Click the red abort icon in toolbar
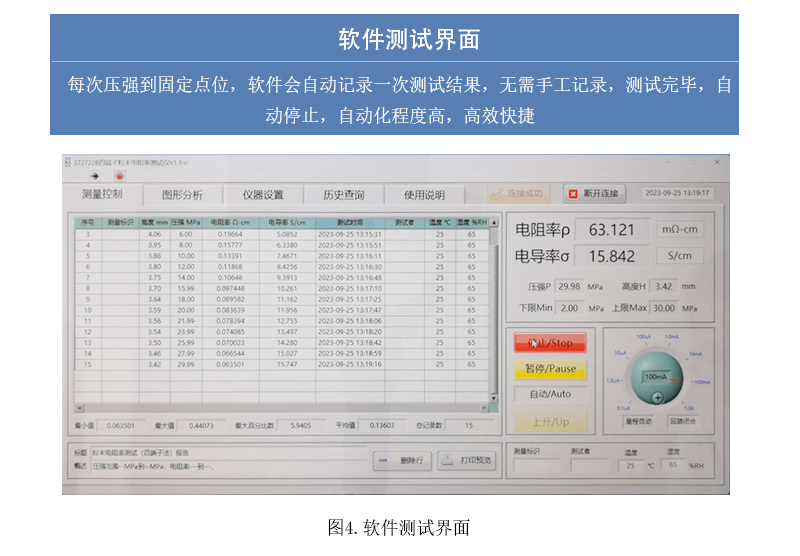This screenshot has height=556, width=800. click(x=119, y=176)
